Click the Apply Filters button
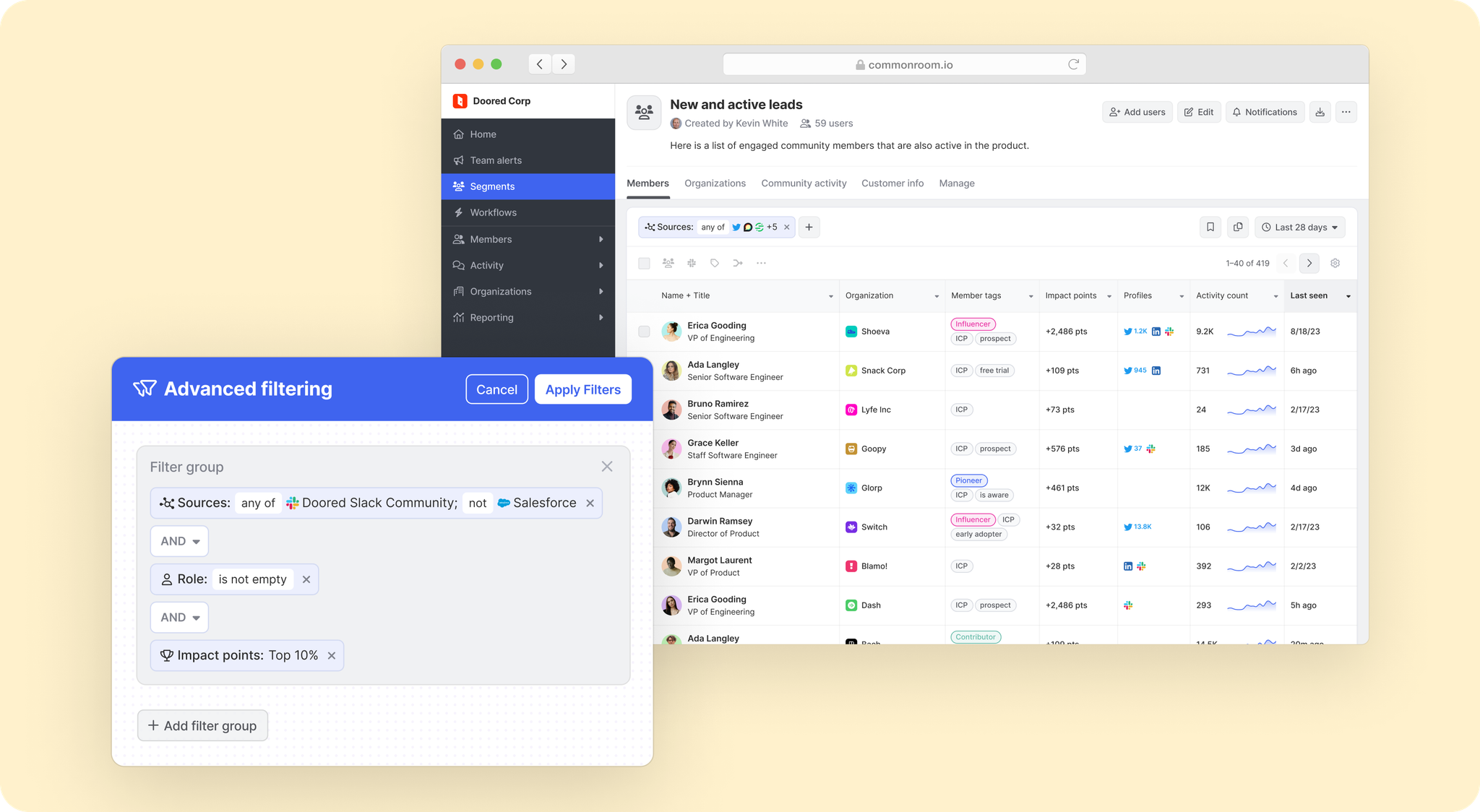 click(584, 389)
